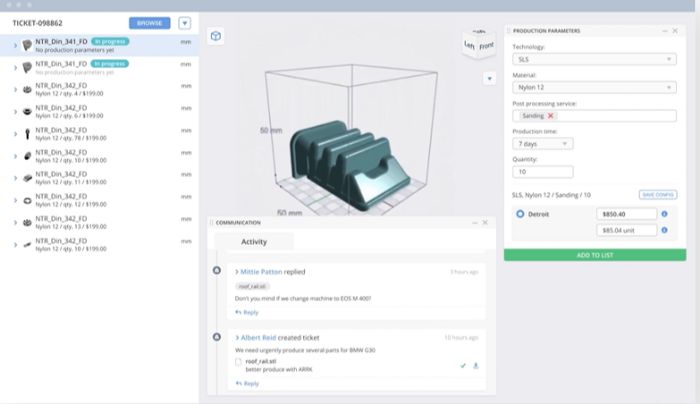The width and height of the screenshot is (700, 404).
Task: Click the part thumbnail in the qty. 4 row
Action: point(27,90)
